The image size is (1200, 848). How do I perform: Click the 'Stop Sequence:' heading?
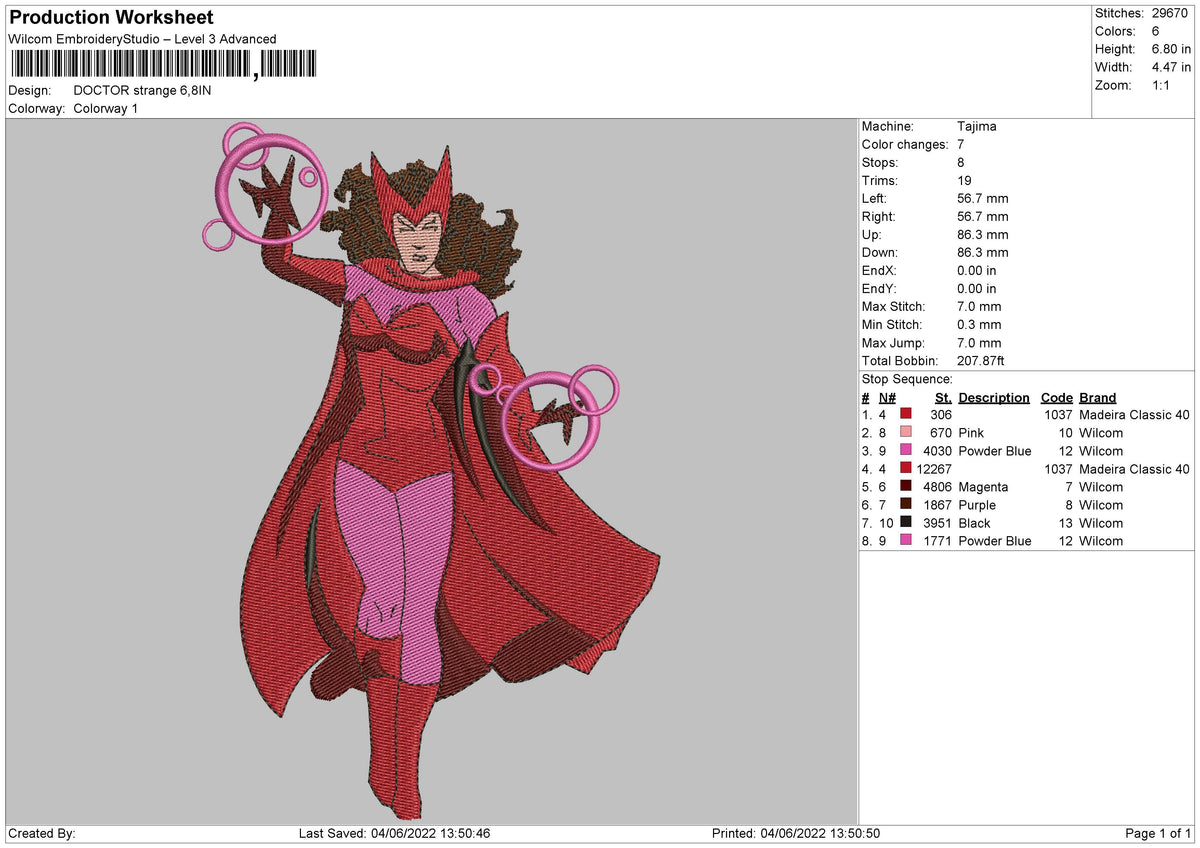point(907,379)
